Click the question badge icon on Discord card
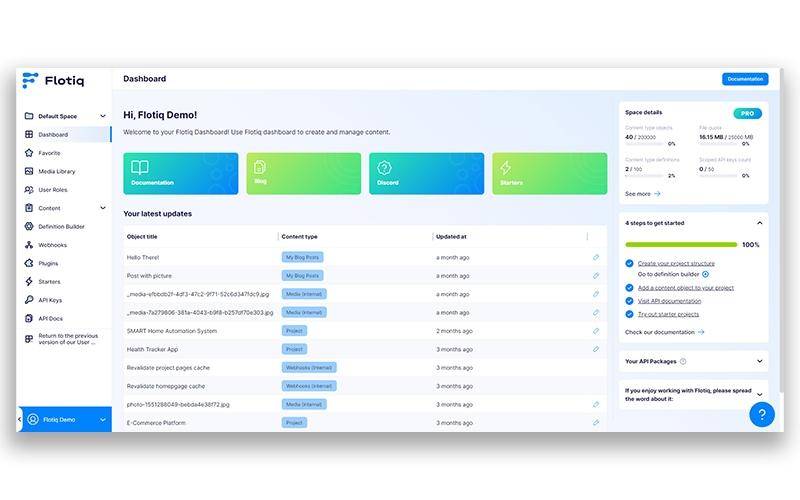Screen dimensions: 800x500 pos(384,168)
